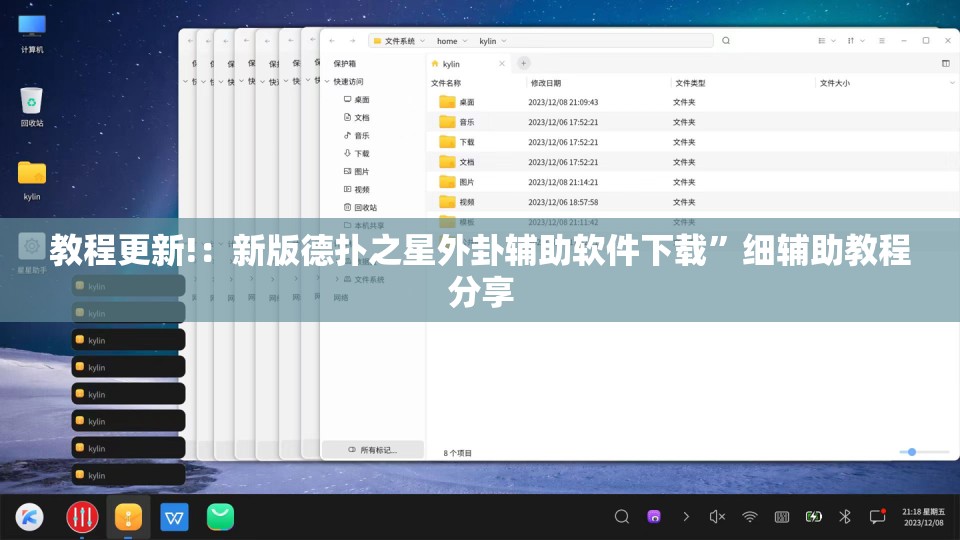Click the search magnifier in file manager
The image size is (960, 540).
(x=726, y=41)
